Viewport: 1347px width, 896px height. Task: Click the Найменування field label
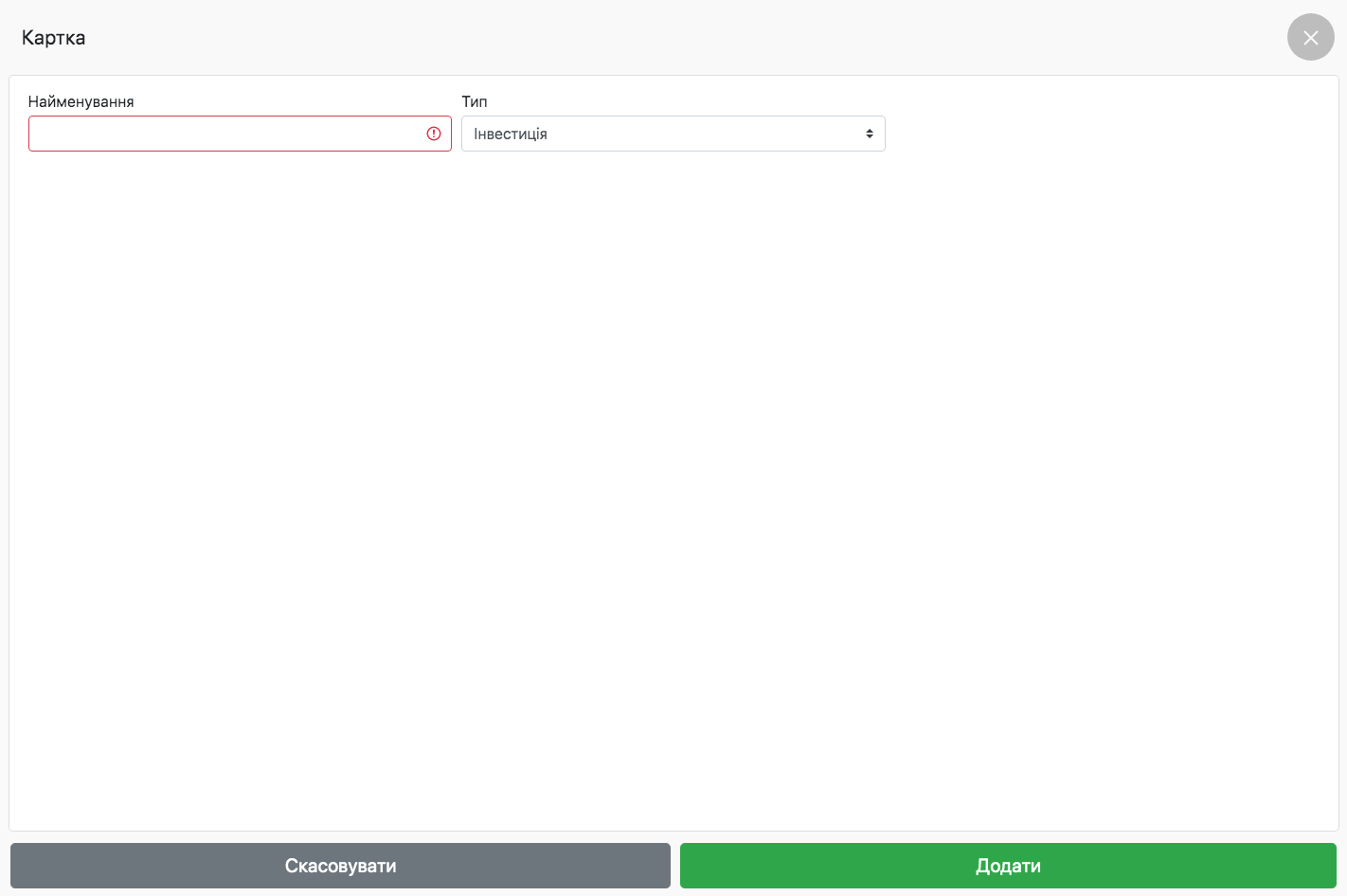pyautogui.click(x=81, y=101)
